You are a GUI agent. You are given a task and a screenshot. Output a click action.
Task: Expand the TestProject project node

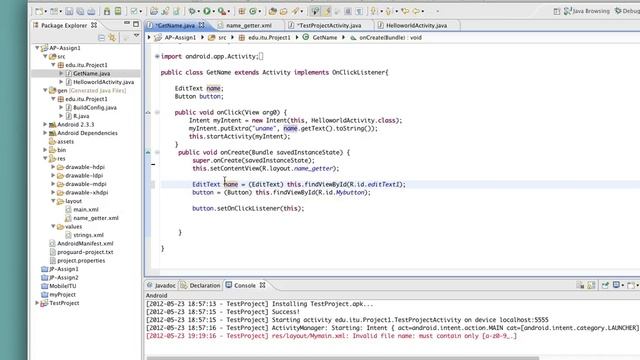pos(38,303)
